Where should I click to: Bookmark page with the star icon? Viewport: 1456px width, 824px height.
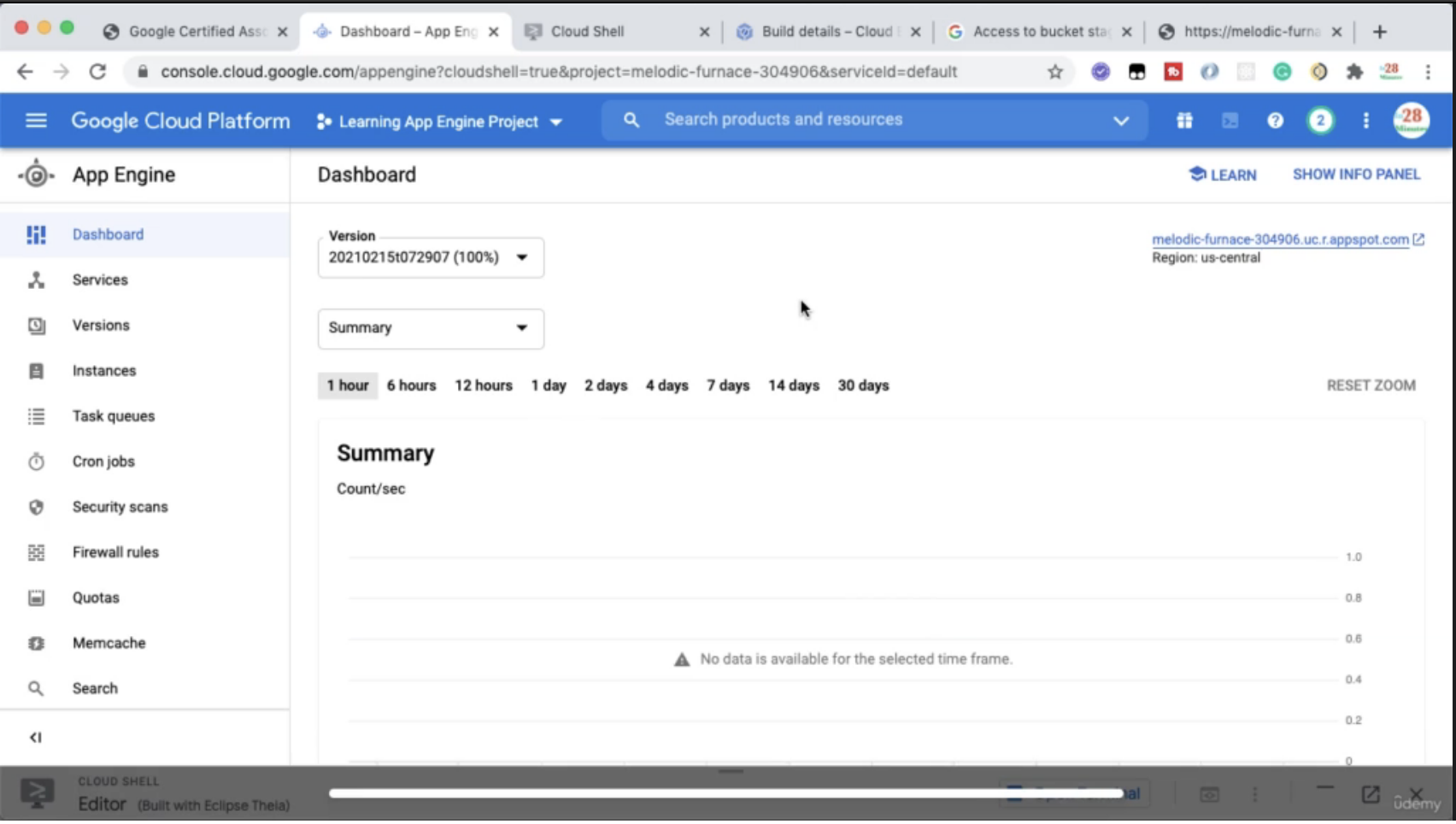pos(1055,72)
